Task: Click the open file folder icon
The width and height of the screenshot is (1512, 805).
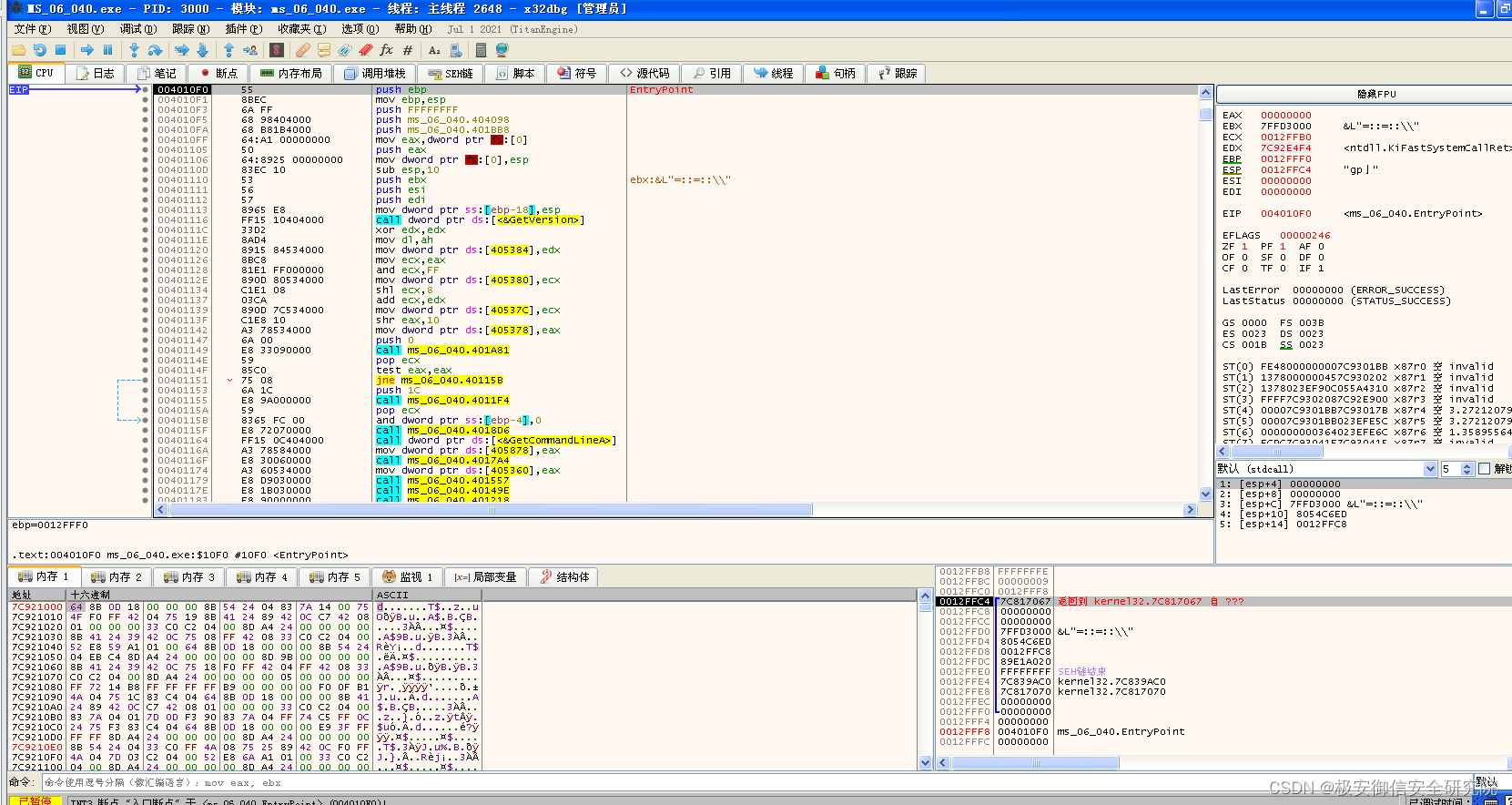Action: [20, 50]
